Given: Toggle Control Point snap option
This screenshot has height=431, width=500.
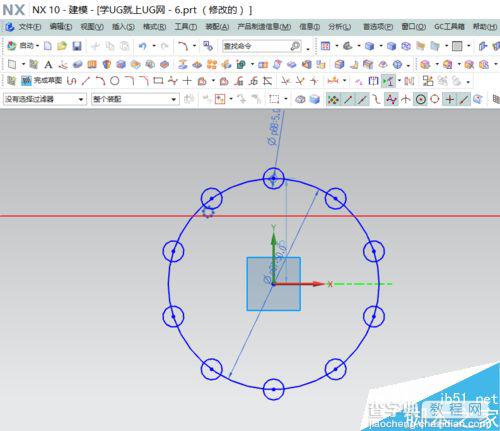Looking at the screenshot, I should point(377,99).
